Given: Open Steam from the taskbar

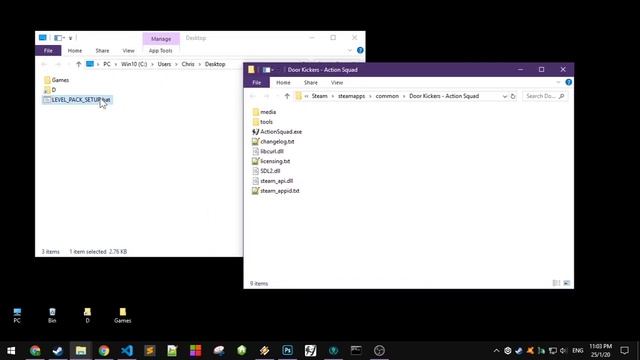Looking at the screenshot, I should pos(58,350).
